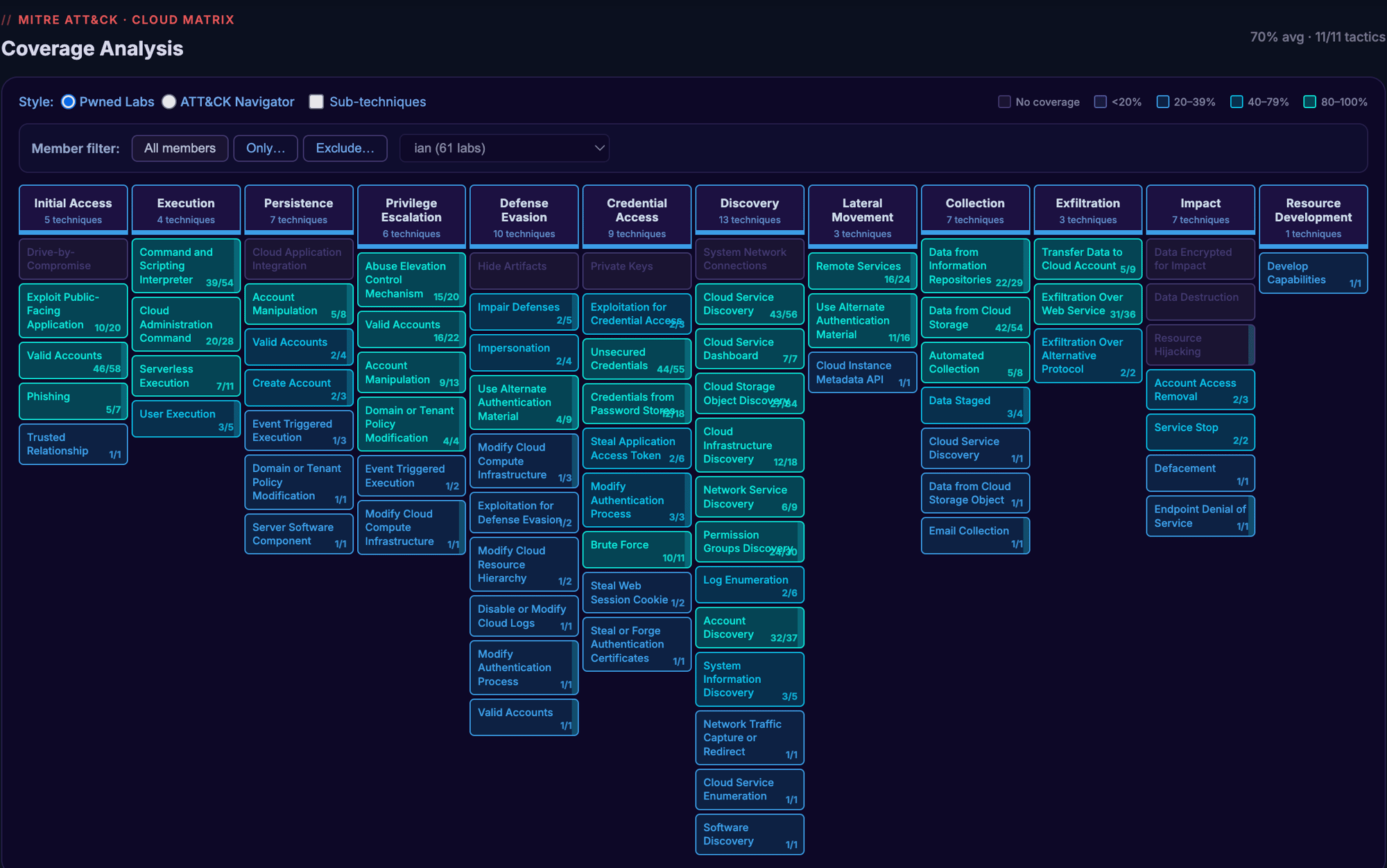Open Abuse Elevation Control Mechanism card
Screen dimensions: 1387x868
[411, 280]
